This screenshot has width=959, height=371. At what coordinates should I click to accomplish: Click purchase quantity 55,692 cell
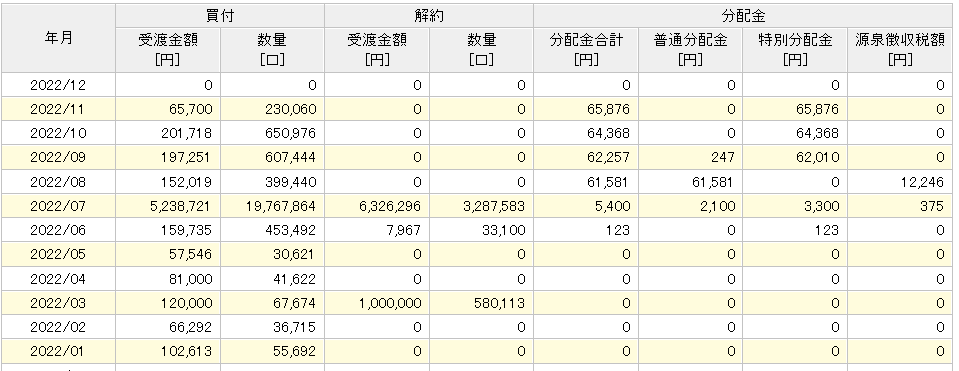click(x=272, y=352)
